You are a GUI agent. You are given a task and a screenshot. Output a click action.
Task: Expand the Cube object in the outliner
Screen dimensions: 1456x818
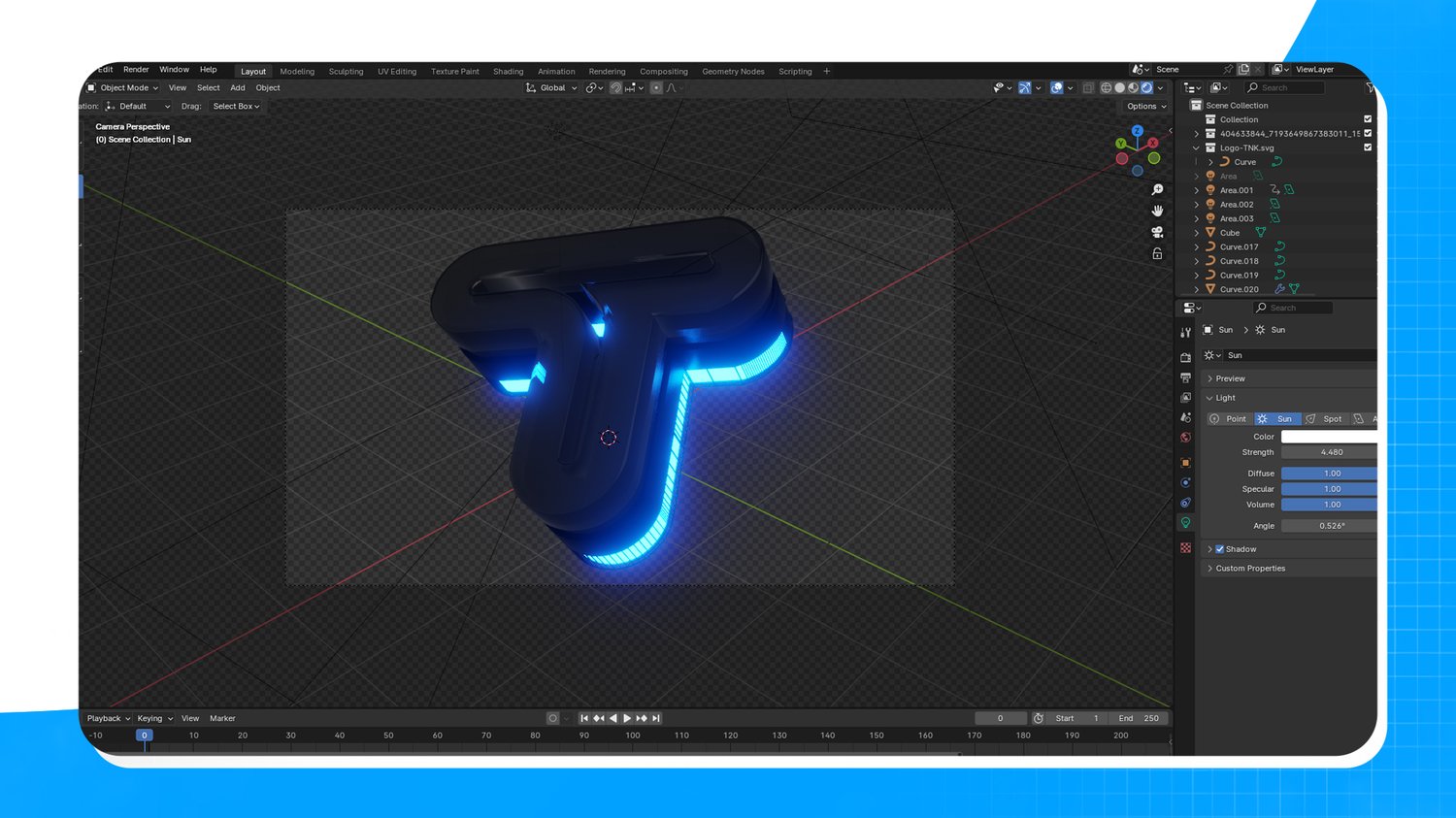1196,233
